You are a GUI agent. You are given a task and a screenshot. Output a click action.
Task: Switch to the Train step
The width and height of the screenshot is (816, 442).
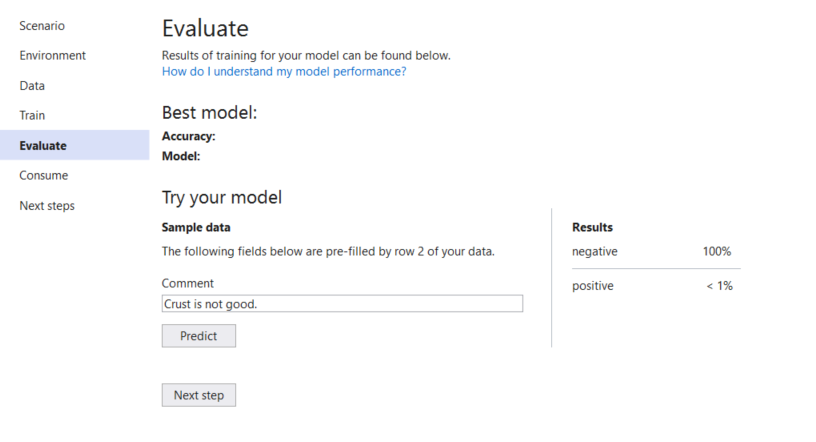[32, 115]
